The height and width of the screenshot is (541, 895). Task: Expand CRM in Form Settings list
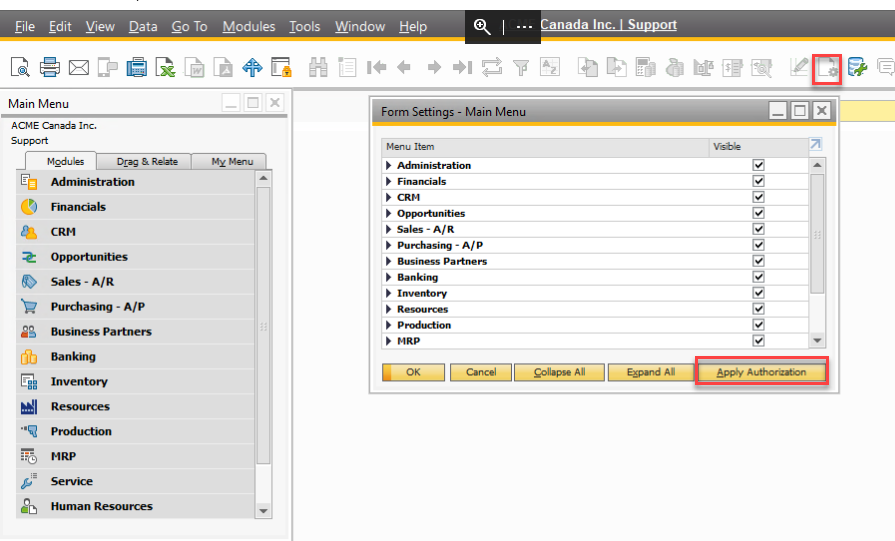tap(389, 197)
